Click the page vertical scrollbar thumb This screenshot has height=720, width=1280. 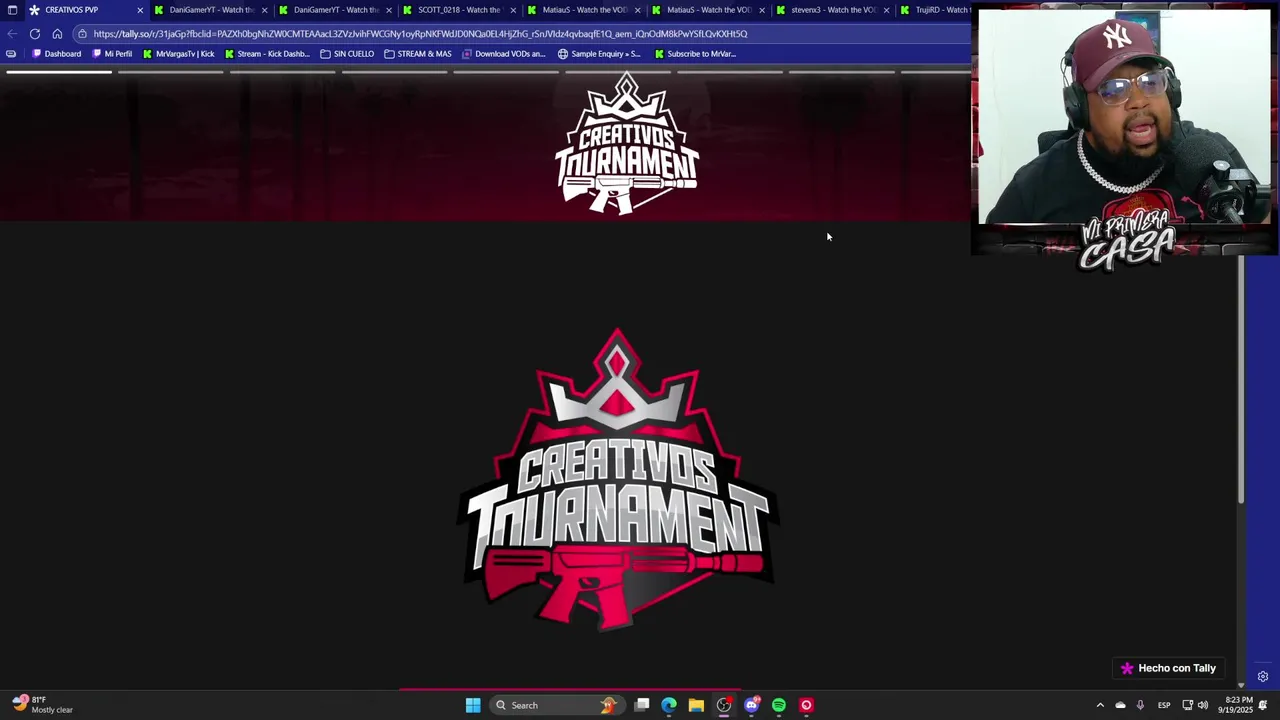pyautogui.click(x=1241, y=380)
